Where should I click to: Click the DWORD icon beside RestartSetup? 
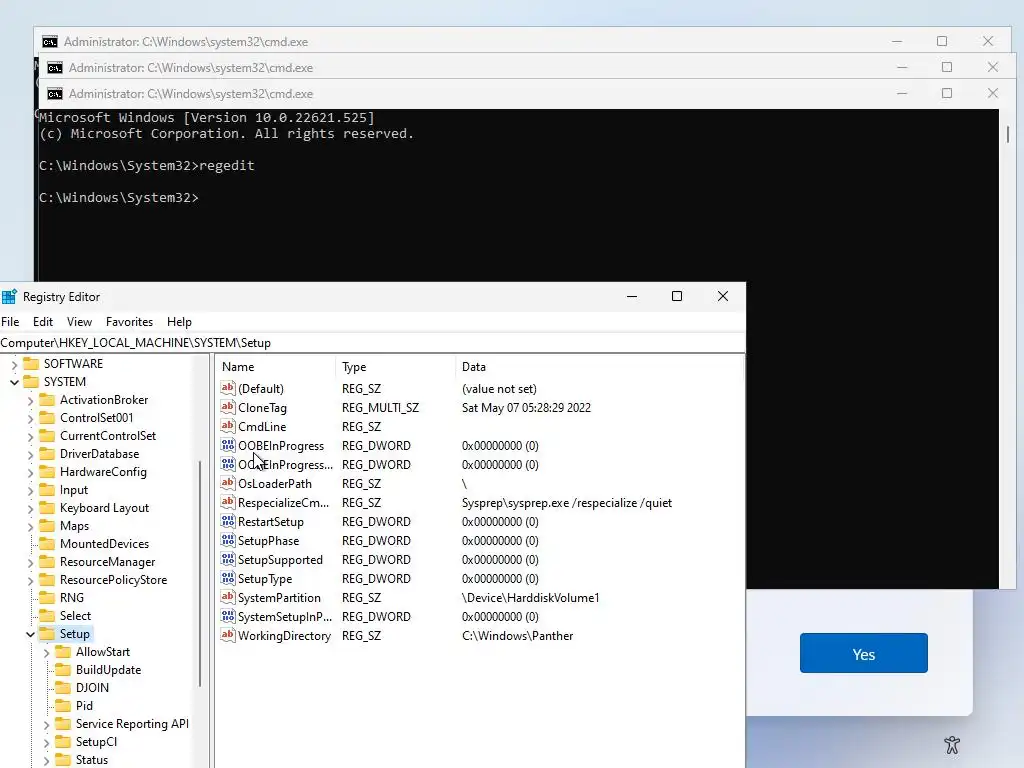point(228,521)
